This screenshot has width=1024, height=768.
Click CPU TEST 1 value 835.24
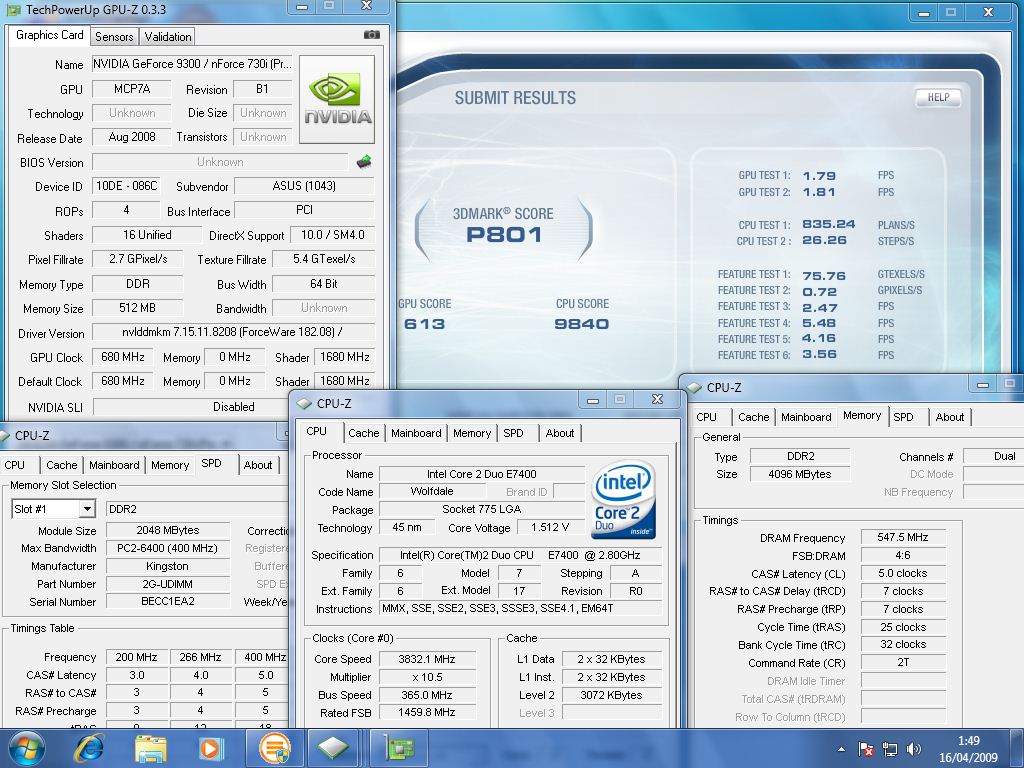(x=828, y=224)
